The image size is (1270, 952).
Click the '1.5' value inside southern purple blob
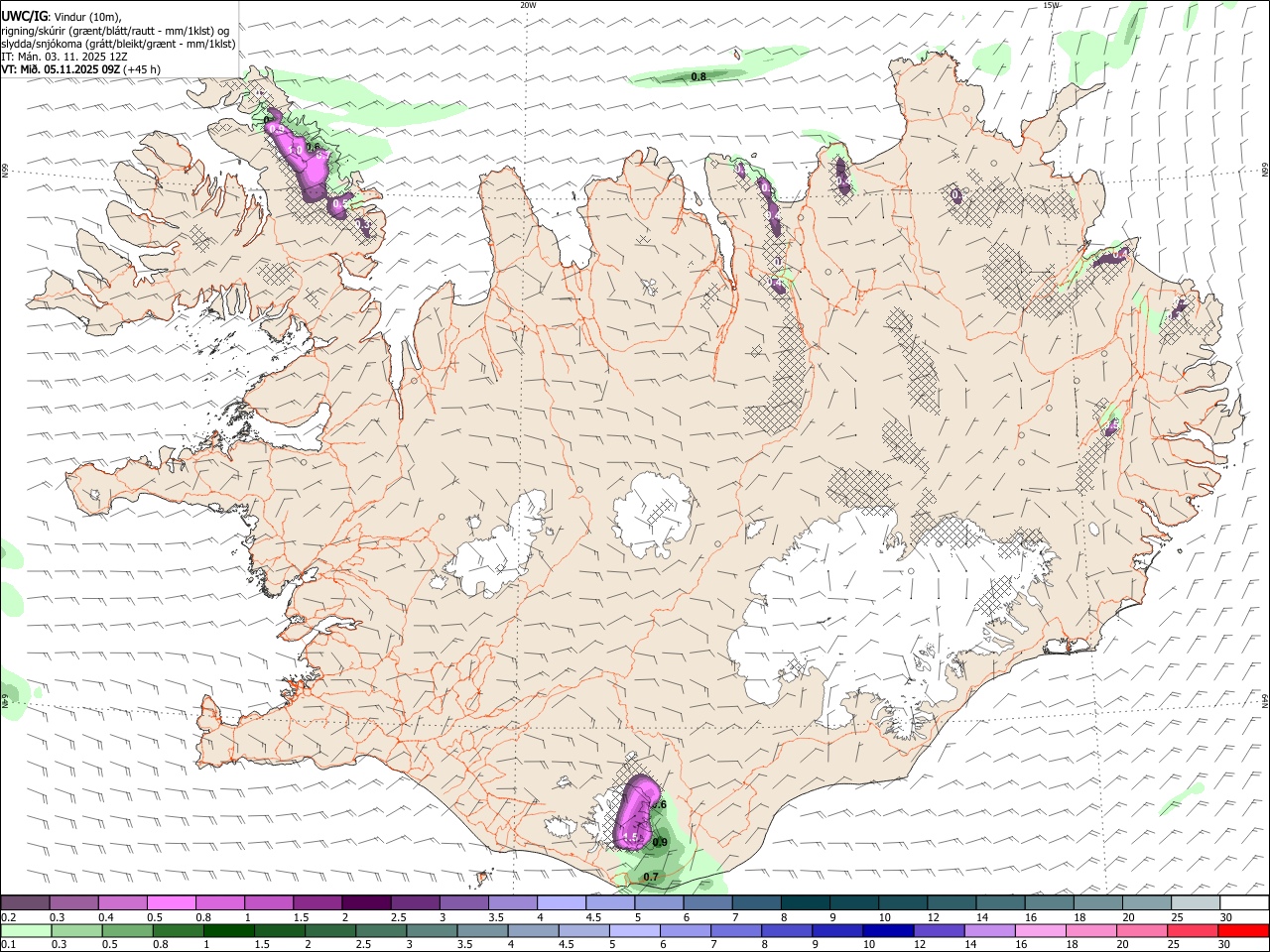click(x=629, y=838)
